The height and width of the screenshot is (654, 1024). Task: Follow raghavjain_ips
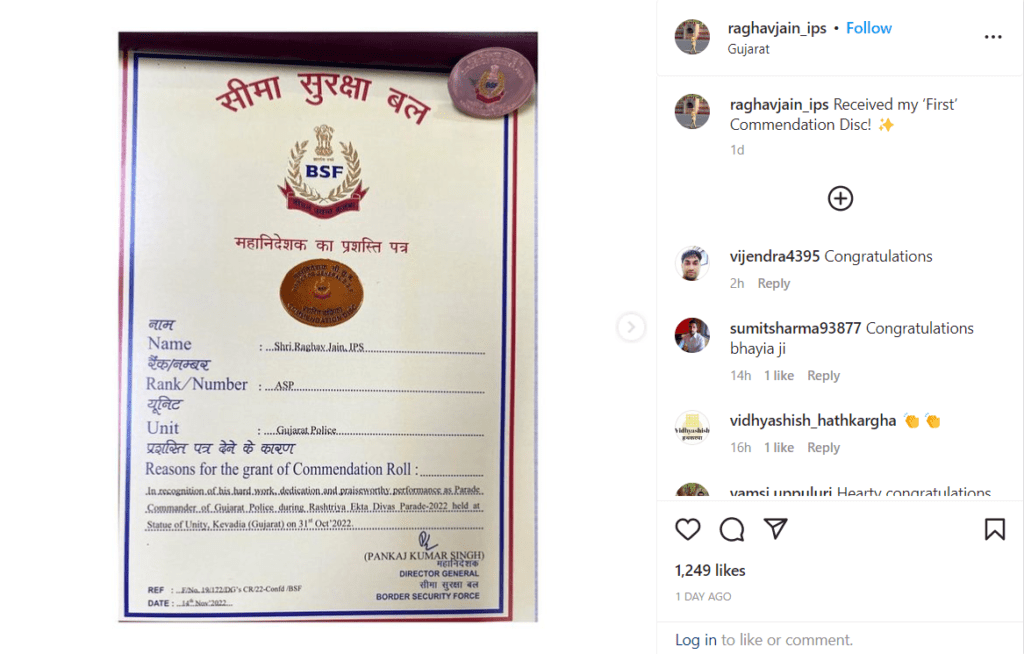pos(869,28)
